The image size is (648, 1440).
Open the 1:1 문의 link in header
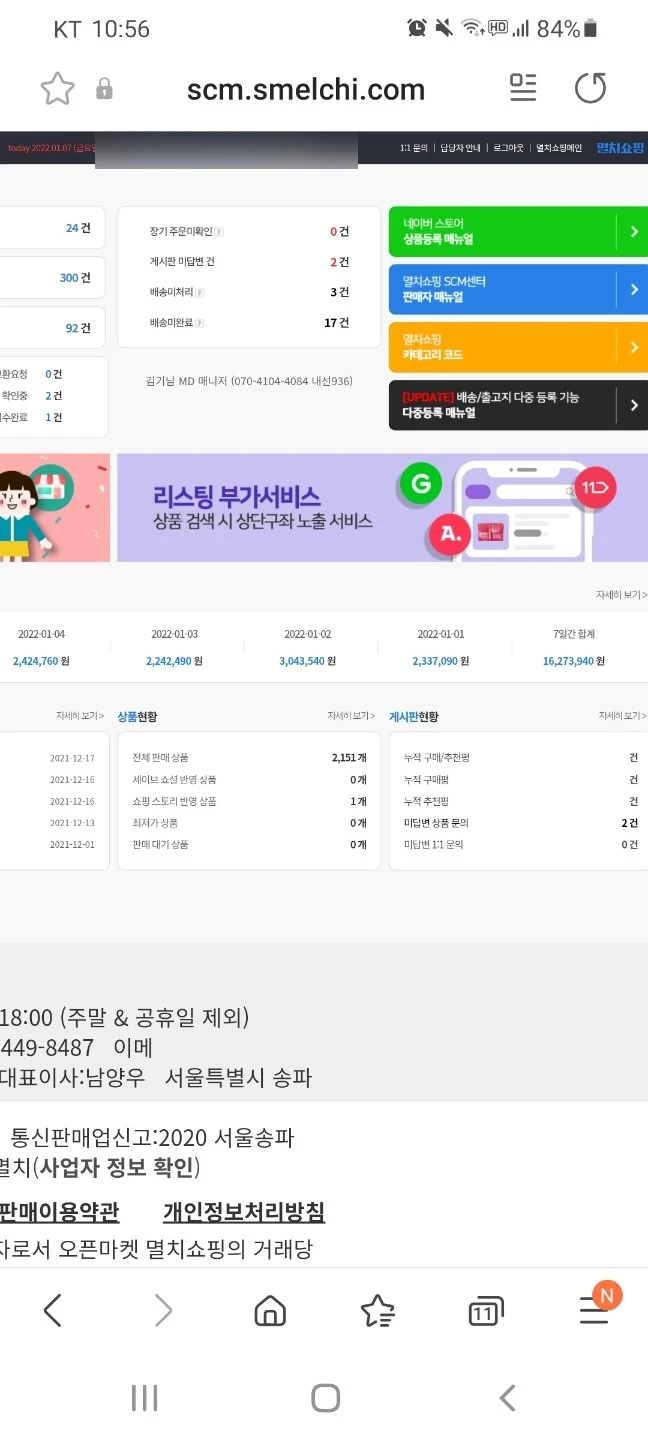tap(413, 148)
